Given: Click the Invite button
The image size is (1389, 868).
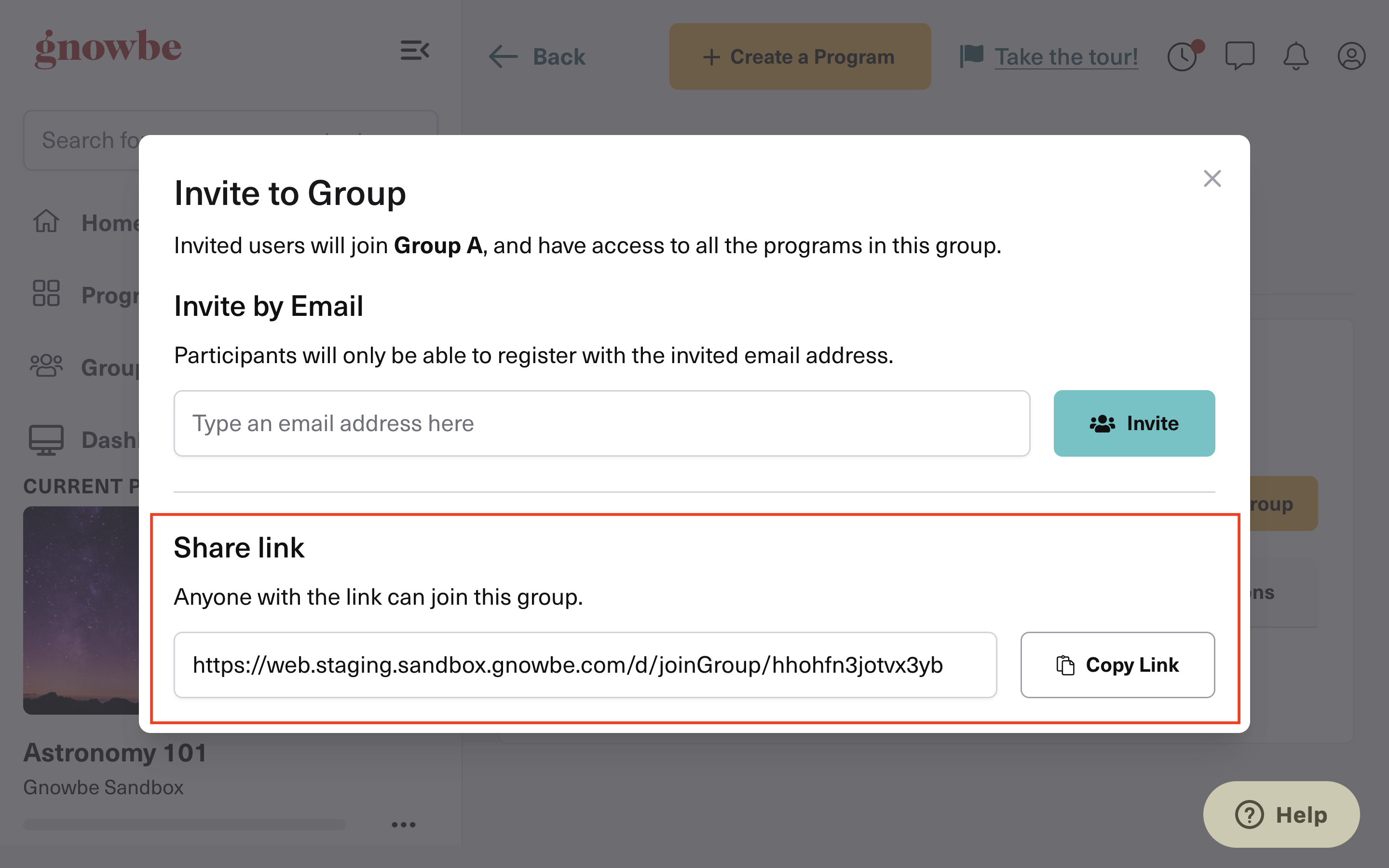Looking at the screenshot, I should click(x=1133, y=424).
